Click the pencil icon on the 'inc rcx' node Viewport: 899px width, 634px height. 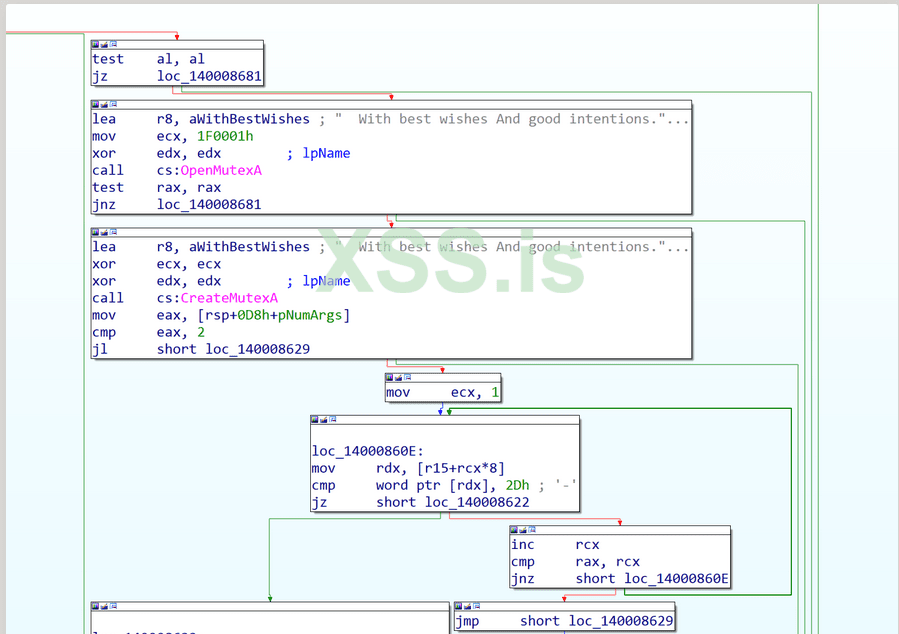(523, 530)
